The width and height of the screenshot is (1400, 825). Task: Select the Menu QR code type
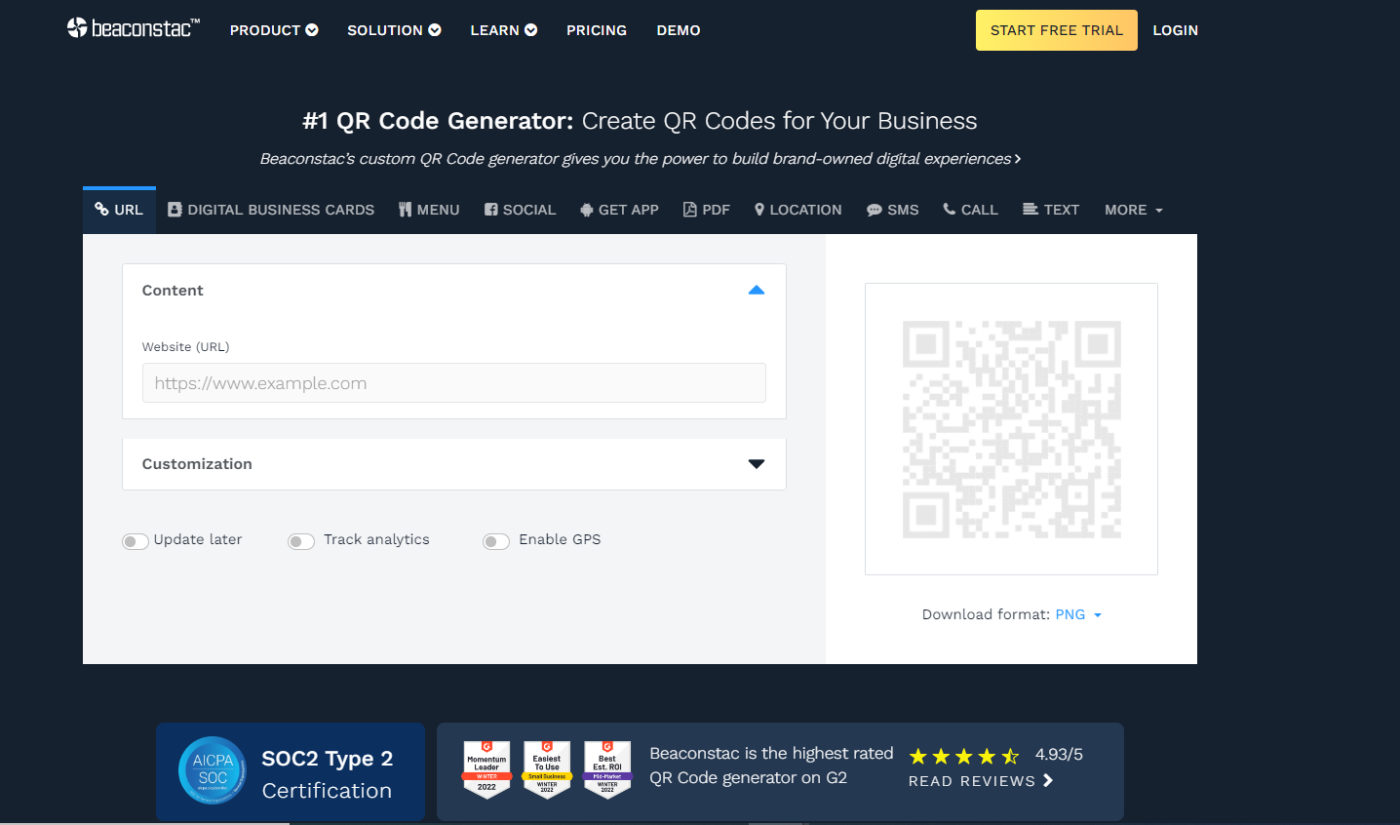click(428, 209)
